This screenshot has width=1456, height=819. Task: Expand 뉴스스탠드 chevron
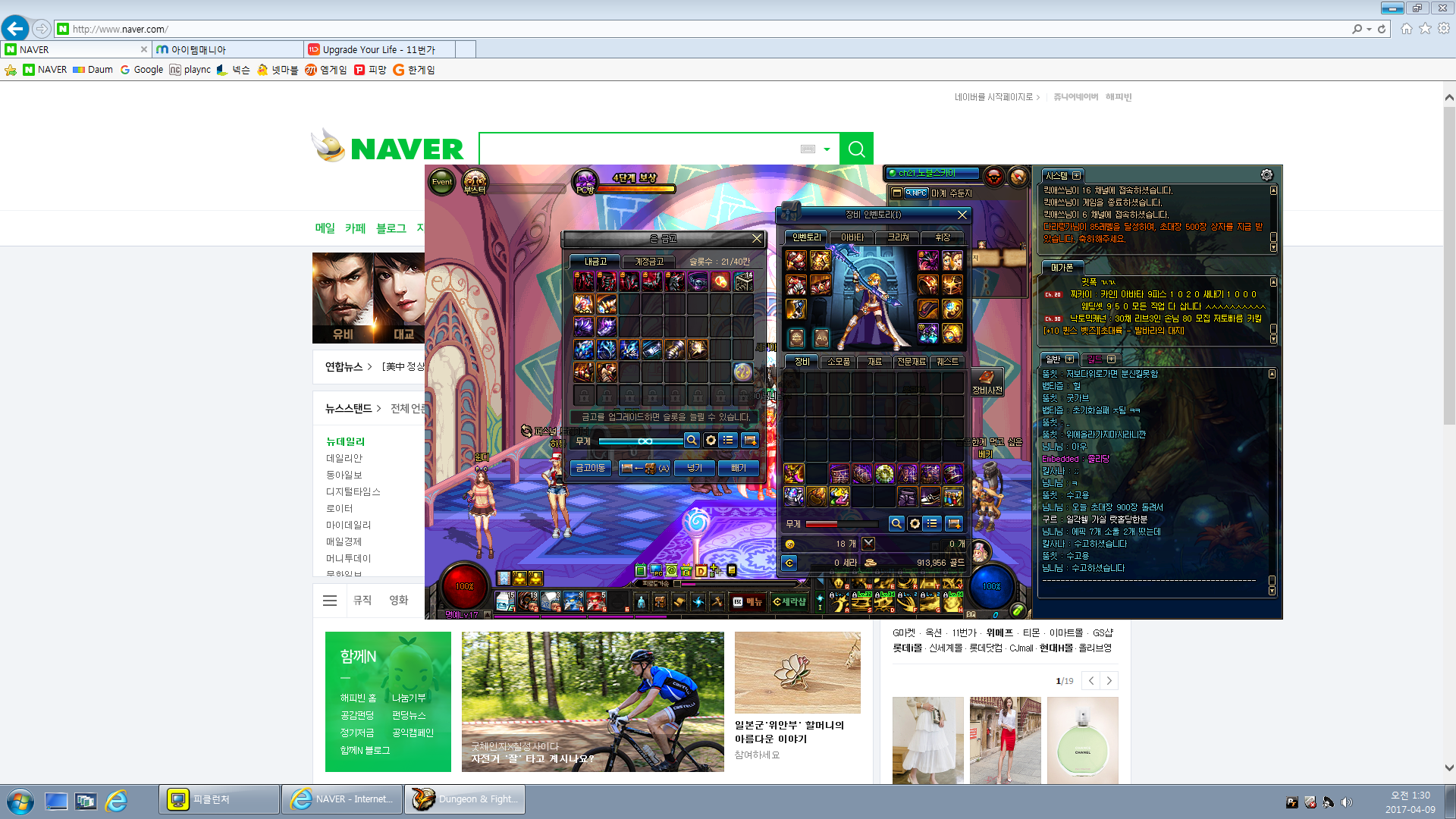378,409
